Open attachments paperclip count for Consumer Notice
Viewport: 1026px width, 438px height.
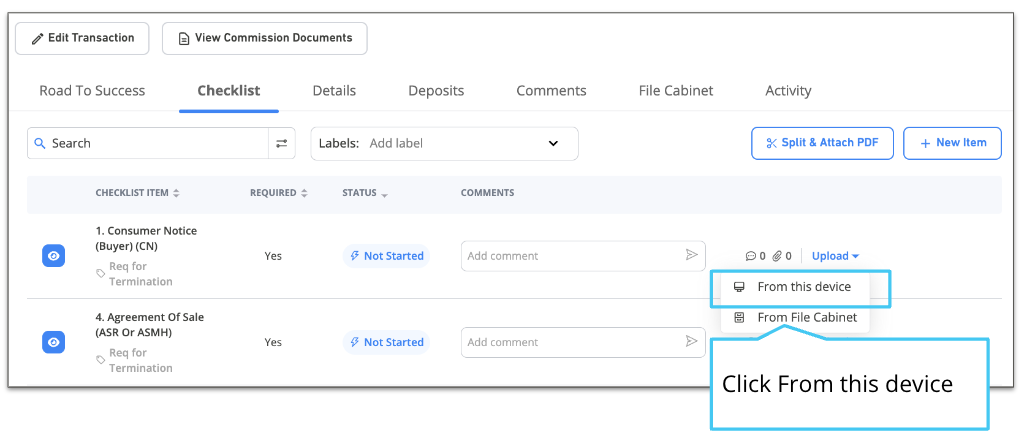pos(782,256)
